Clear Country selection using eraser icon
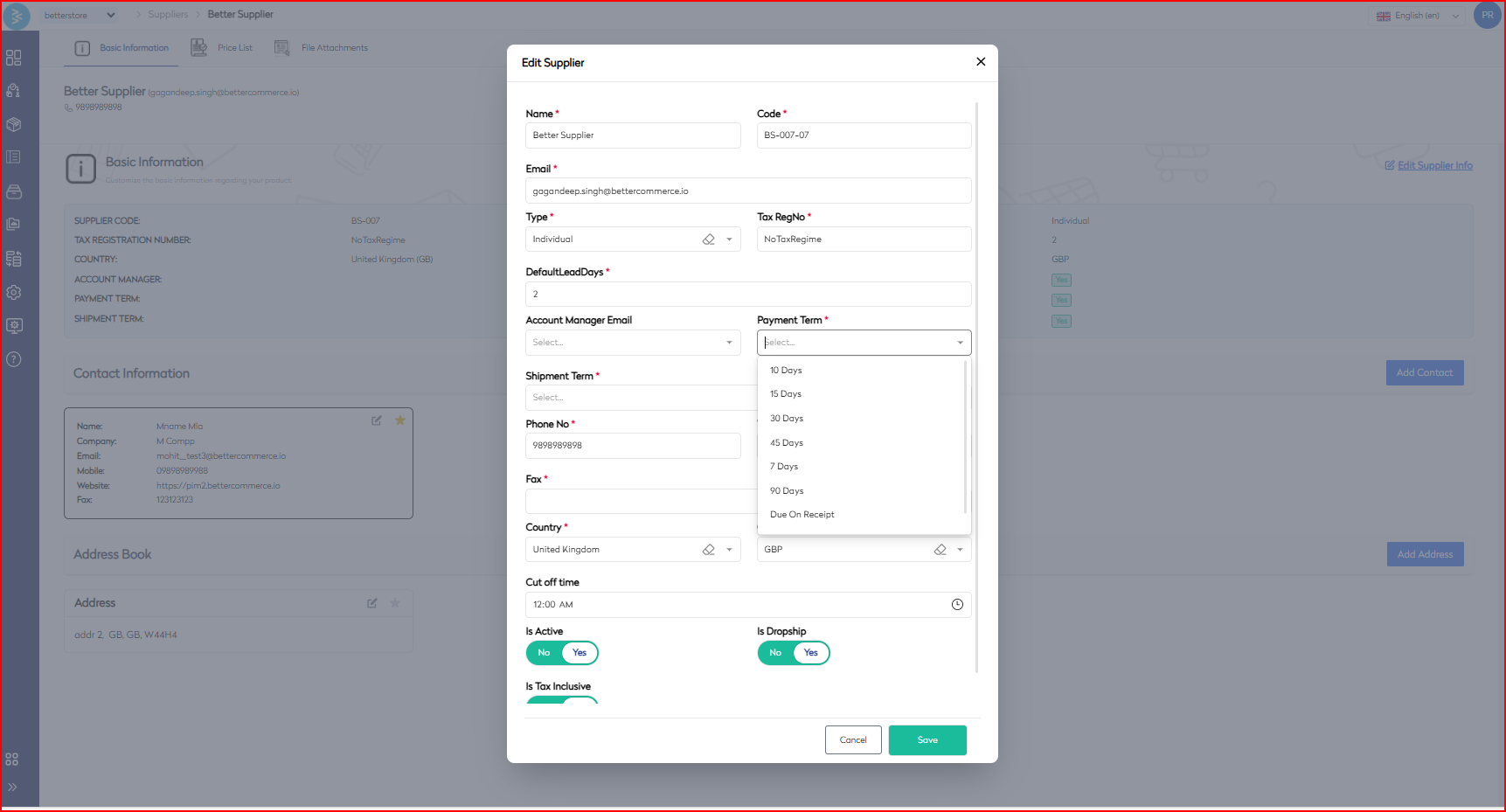Screen dimensions: 1506x812 (x=709, y=550)
